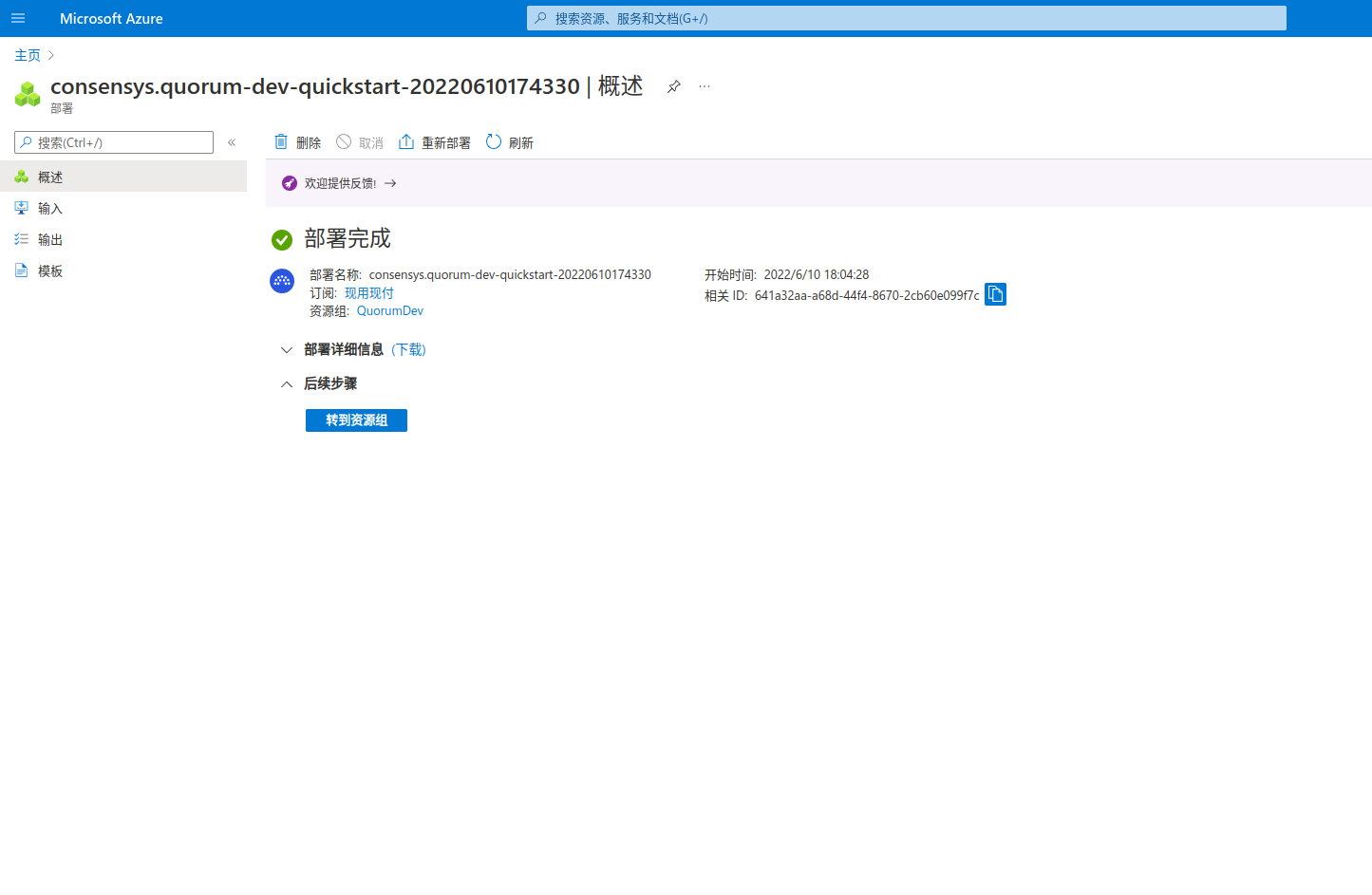Click the trash can delete icon
The width and height of the screenshot is (1372, 895).
(281, 141)
